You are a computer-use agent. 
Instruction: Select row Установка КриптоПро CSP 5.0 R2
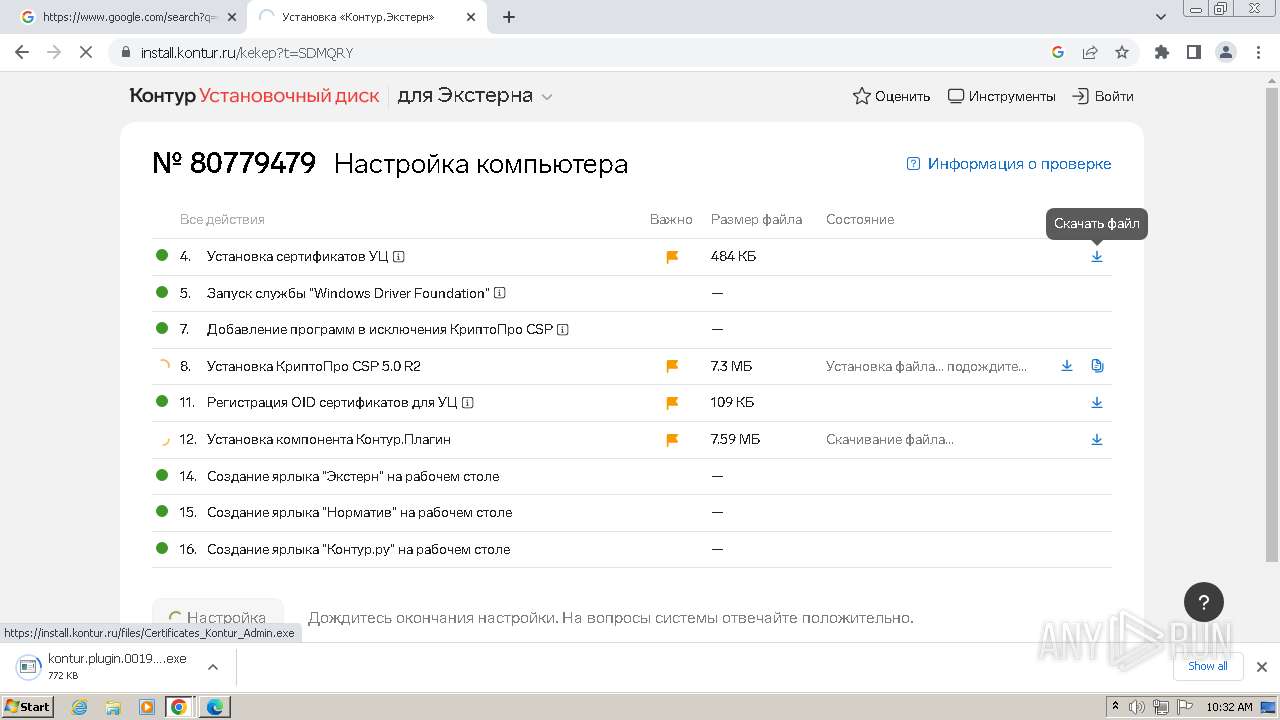coord(632,366)
